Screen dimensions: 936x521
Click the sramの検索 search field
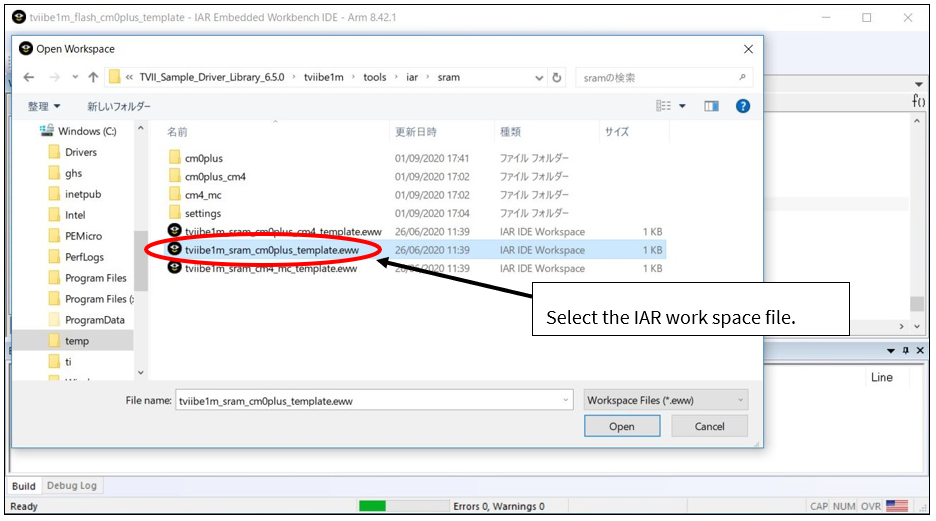tap(664, 78)
